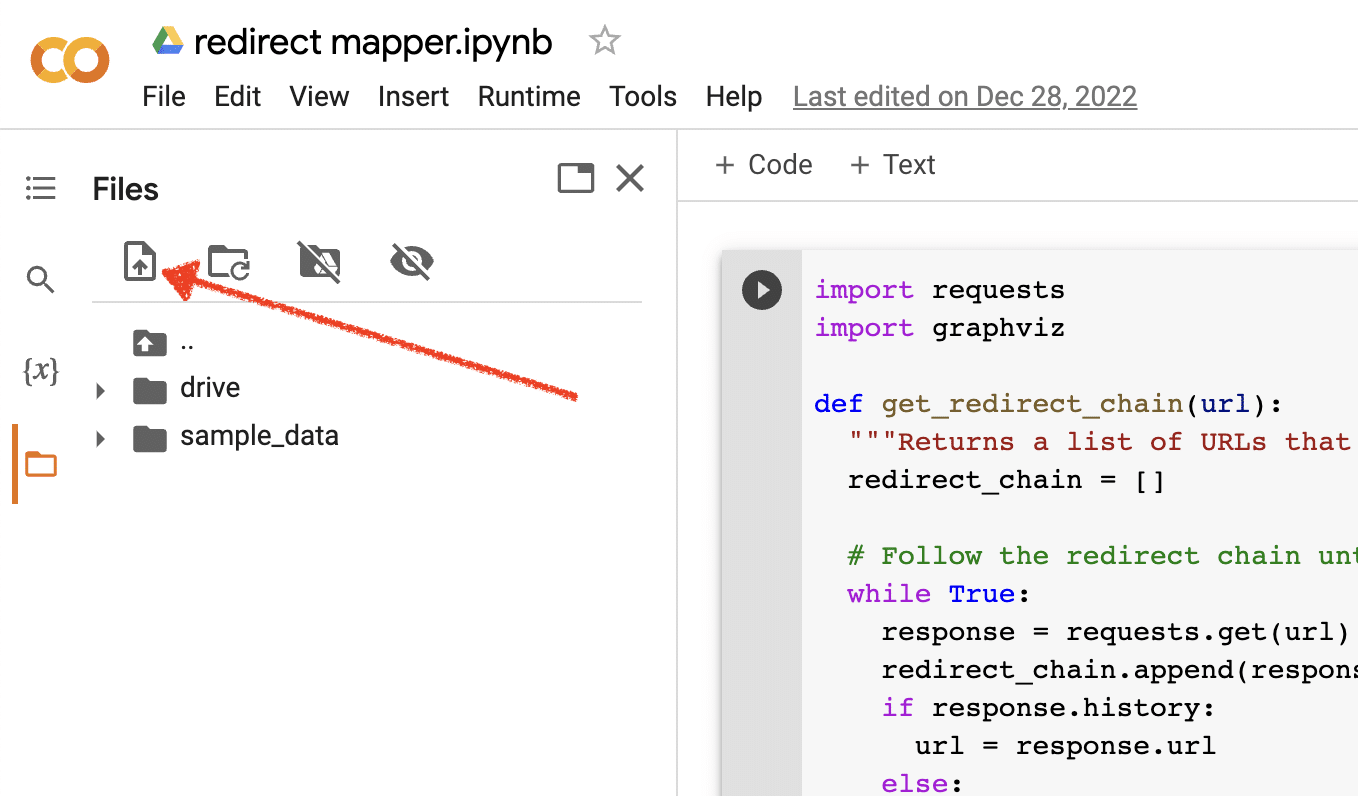Image resolution: width=1358 pixels, height=796 pixels.
Task: Open Files panel in new tab
Action: [576, 179]
